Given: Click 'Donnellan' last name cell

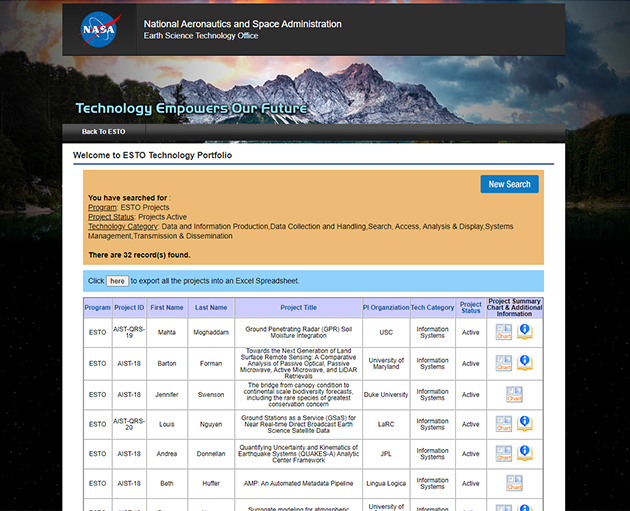Looking at the screenshot, I should pos(211,454).
